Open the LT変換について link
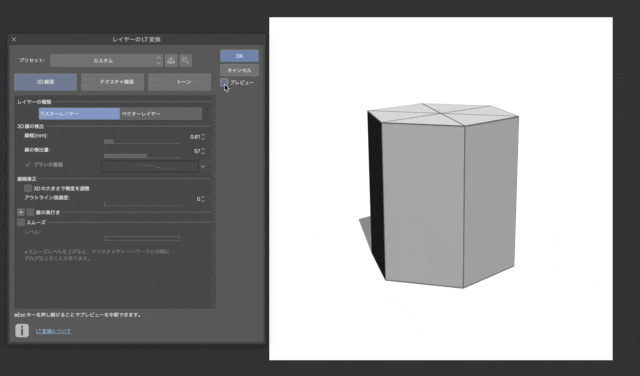The width and height of the screenshot is (640, 376). pyautogui.click(x=53, y=331)
